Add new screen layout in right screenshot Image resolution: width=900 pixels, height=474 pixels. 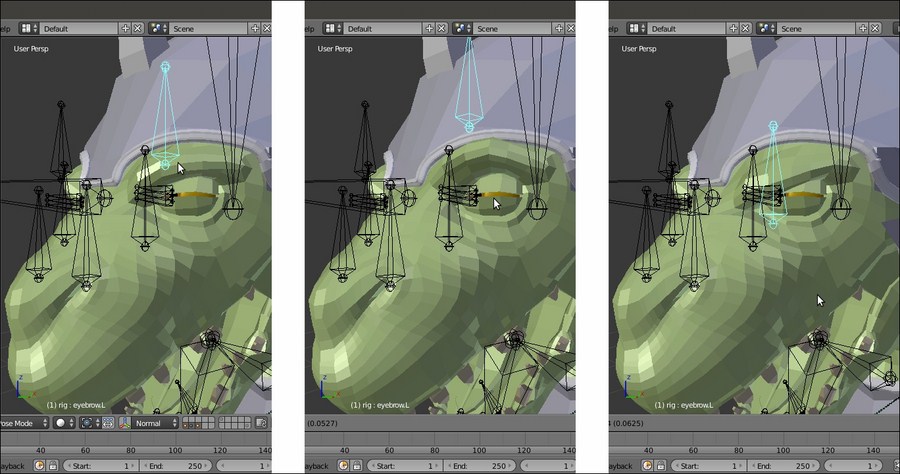pyautogui.click(x=733, y=28)
